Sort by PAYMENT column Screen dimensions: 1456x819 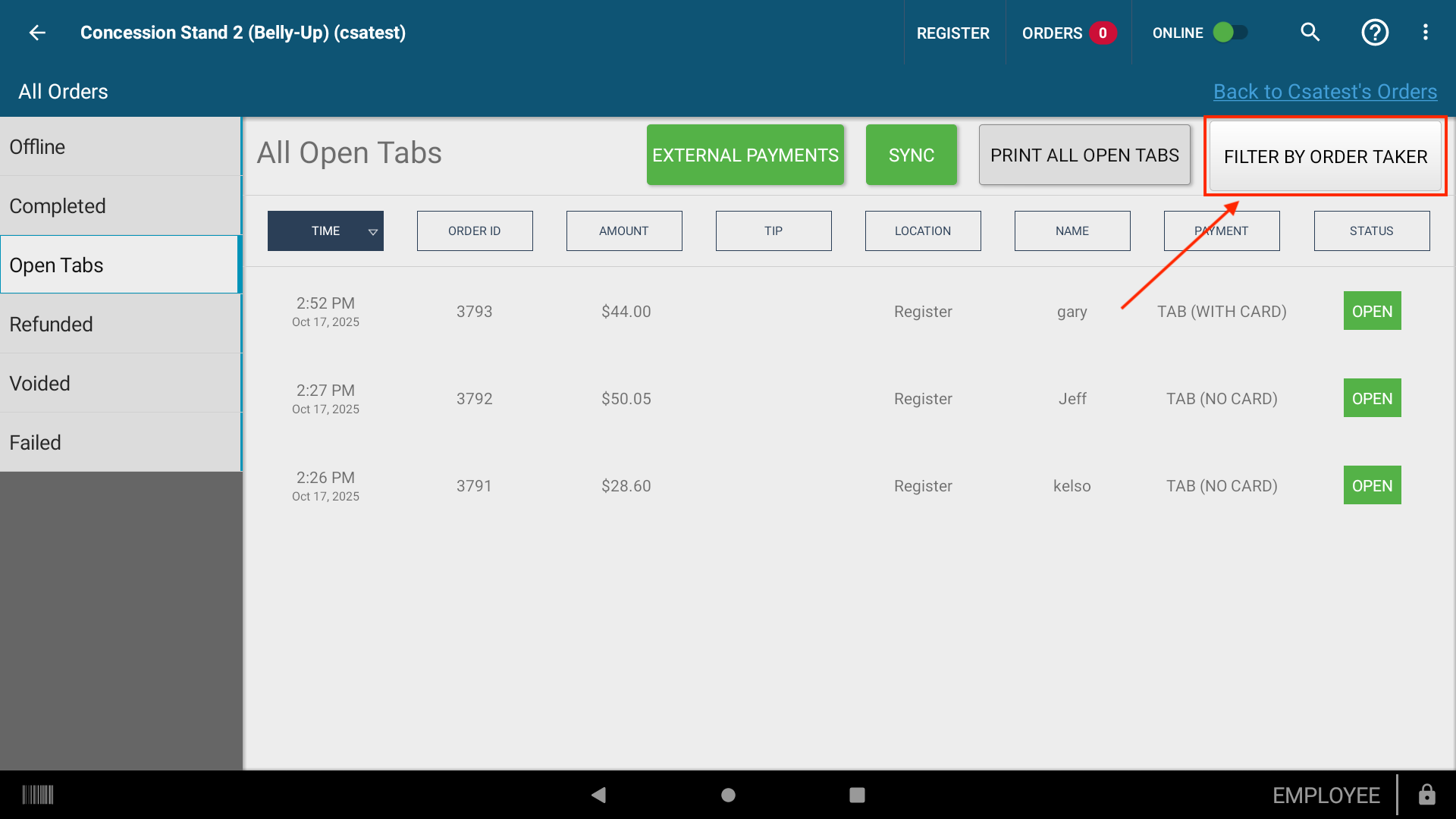tap(1222, 231)
